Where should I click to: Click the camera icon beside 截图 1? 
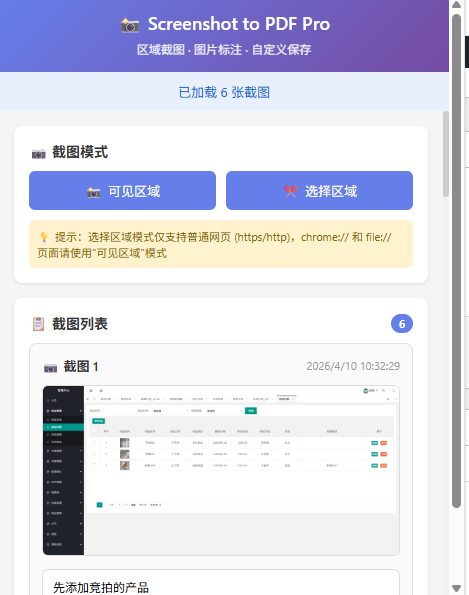pyautogui.click(x=50, y=368)
